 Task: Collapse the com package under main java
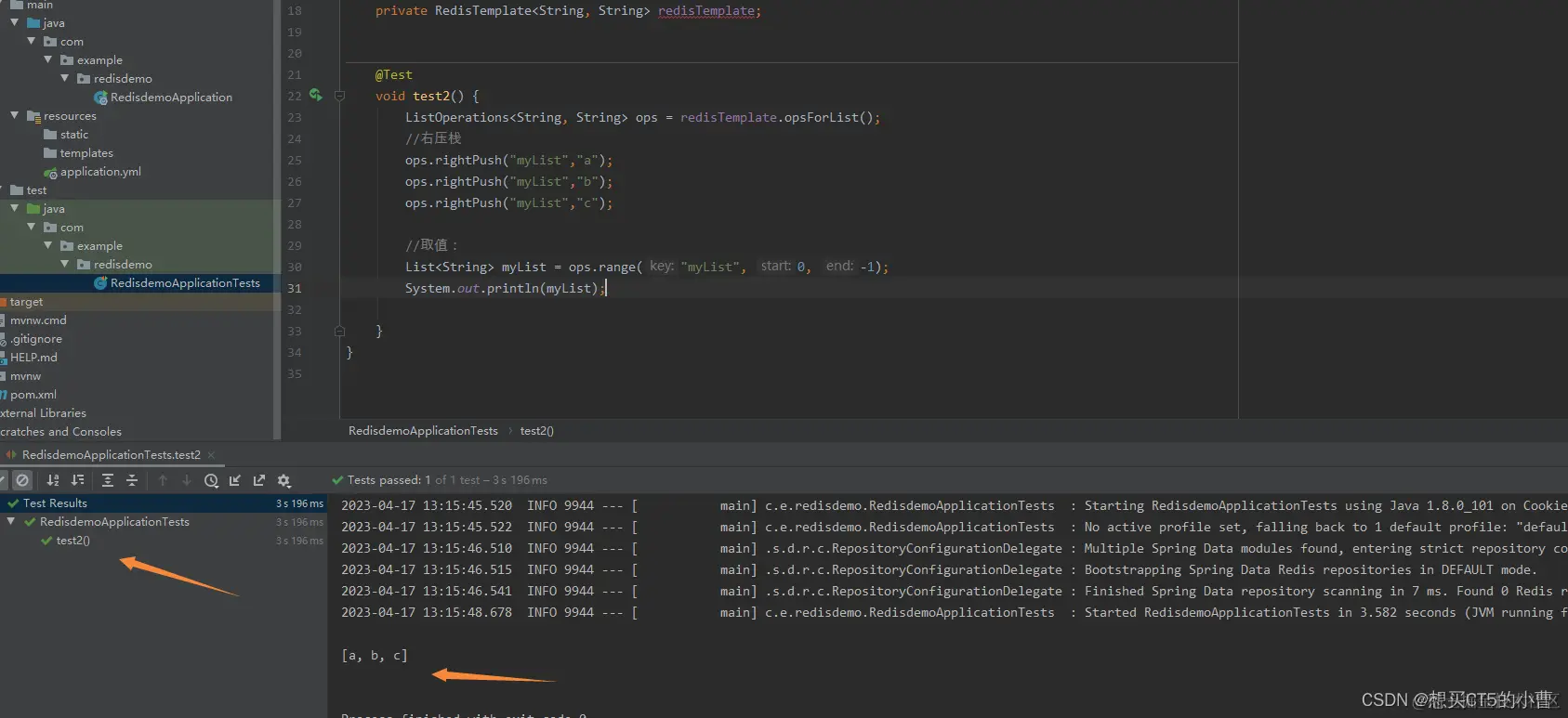[32, 41]
